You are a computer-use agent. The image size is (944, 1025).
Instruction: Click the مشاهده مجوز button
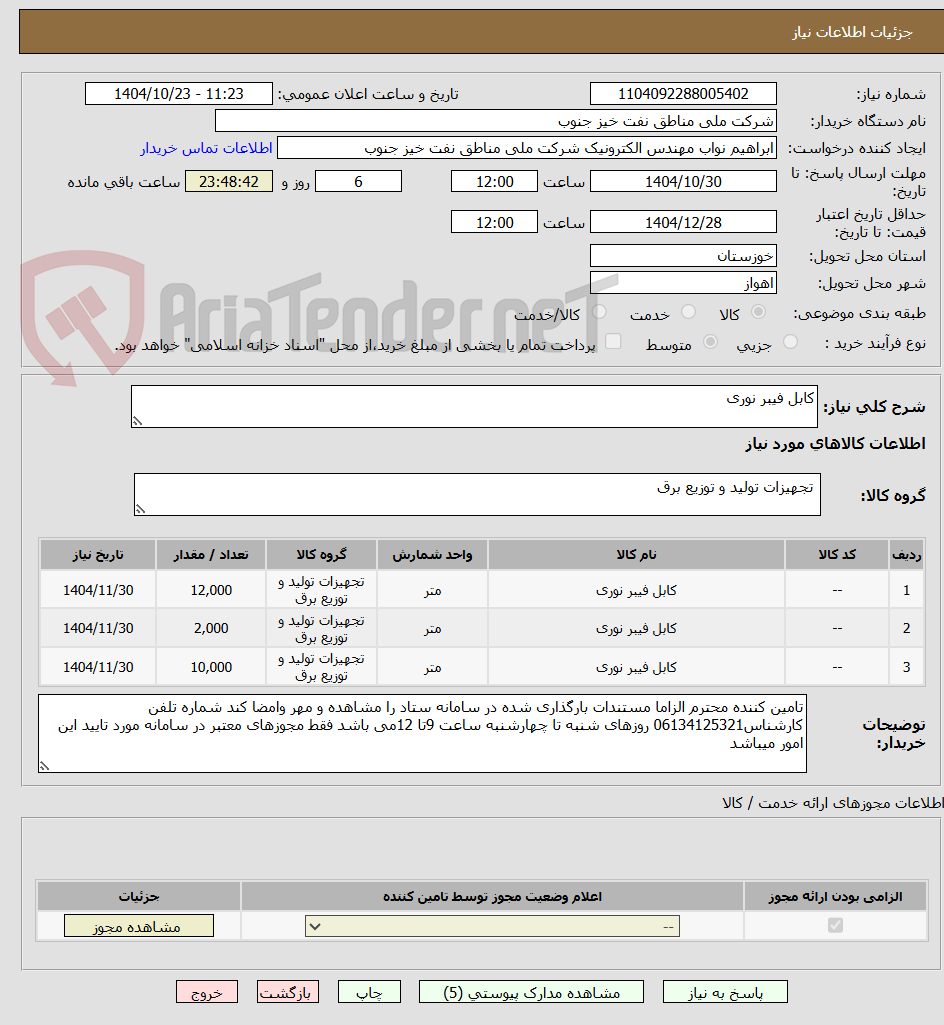coord(139,926)
